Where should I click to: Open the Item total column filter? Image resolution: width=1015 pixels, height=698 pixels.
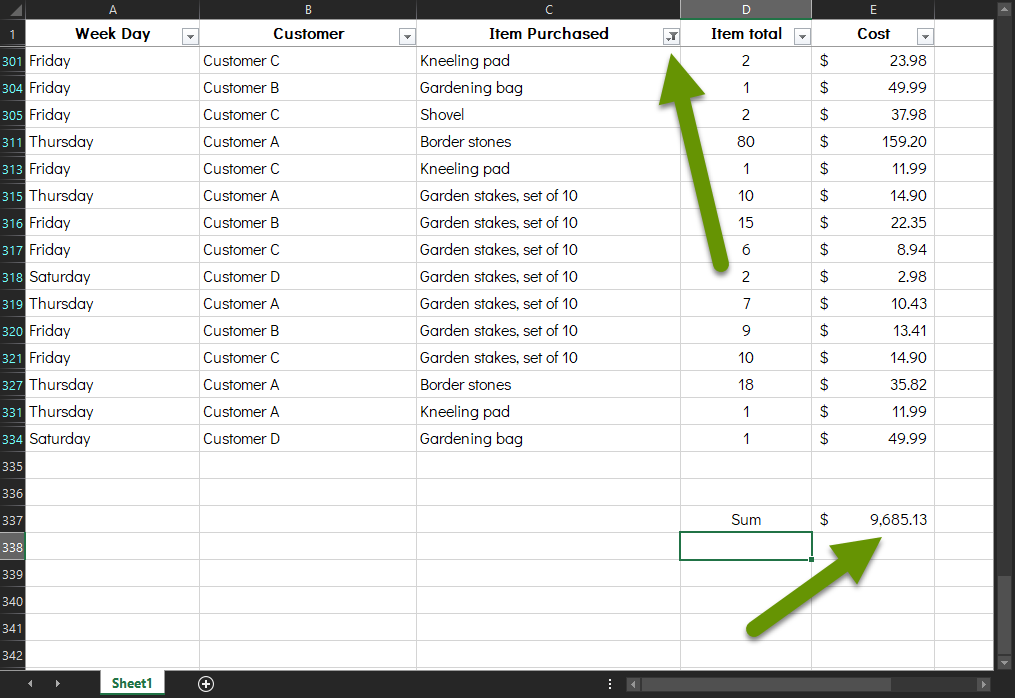pos(800,35)
